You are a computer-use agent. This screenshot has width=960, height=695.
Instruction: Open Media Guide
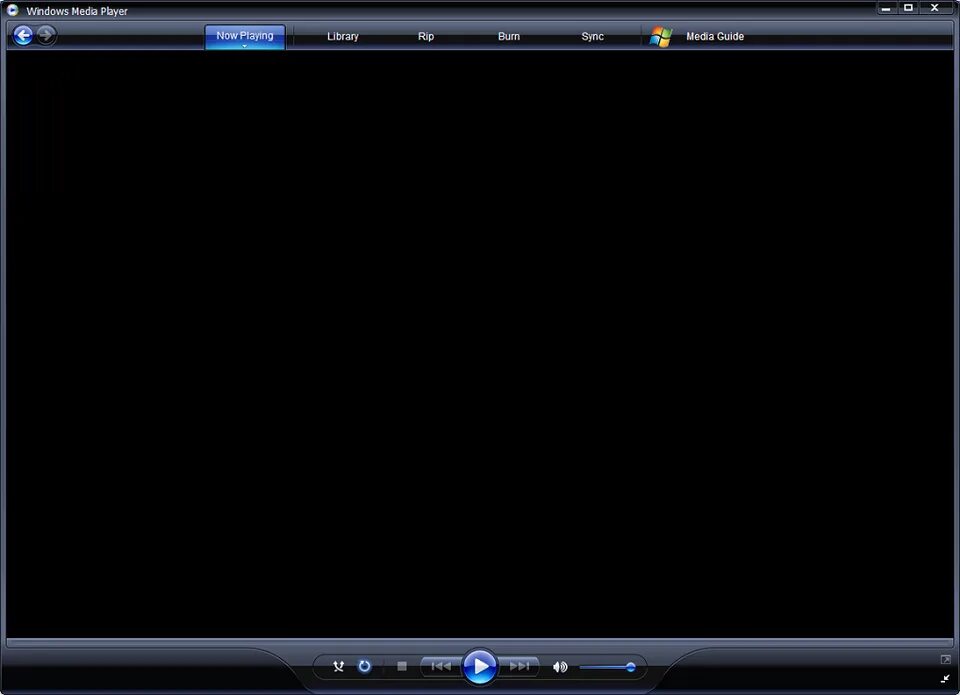tap(714, 36)
